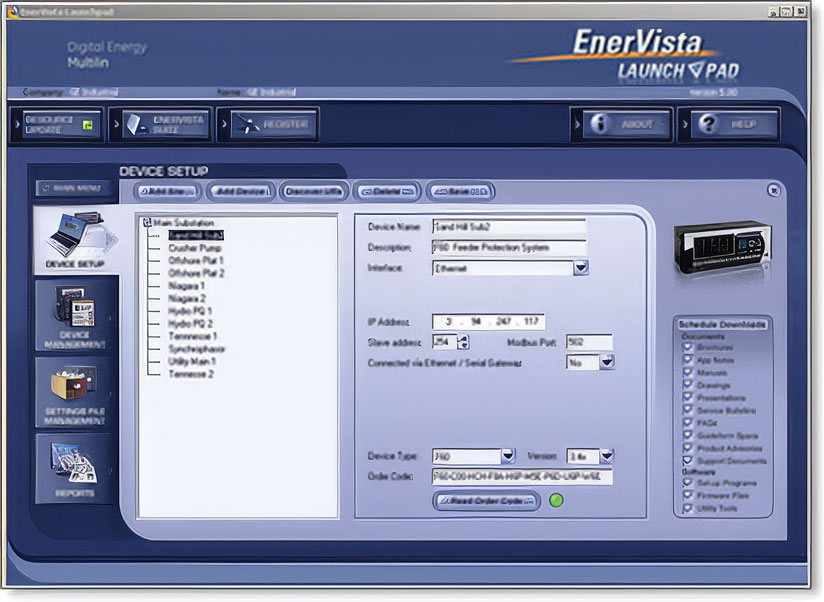Toggle the Firmware Files checkbox

pyautogui.click(x=687, y=495)
